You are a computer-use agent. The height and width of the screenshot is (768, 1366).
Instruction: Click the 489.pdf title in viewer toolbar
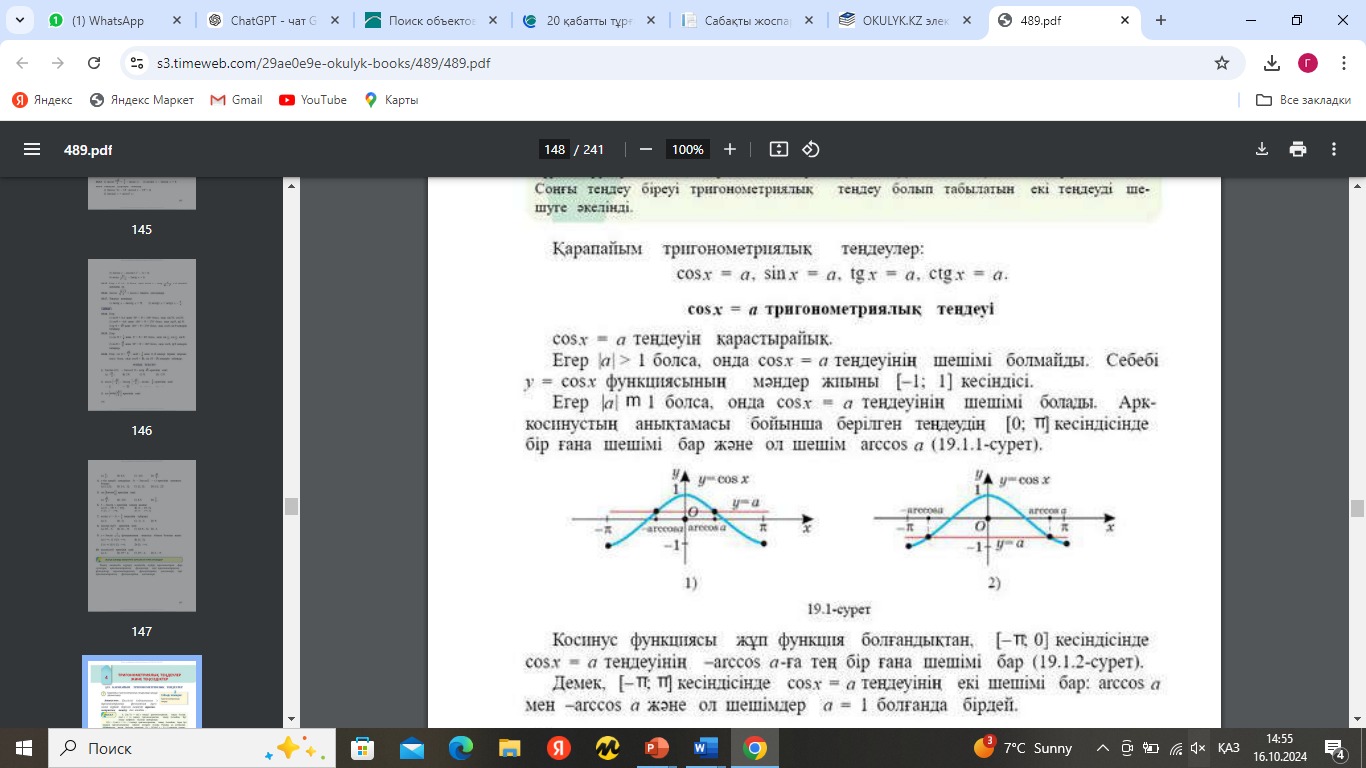click(88, 149)
